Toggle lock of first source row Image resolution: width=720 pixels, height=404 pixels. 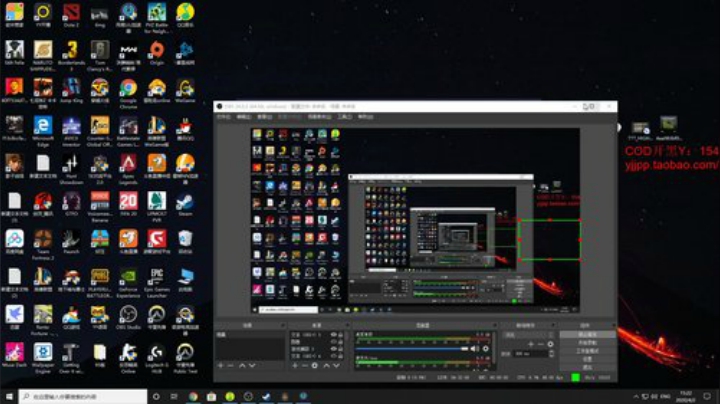tap(341, 335)
